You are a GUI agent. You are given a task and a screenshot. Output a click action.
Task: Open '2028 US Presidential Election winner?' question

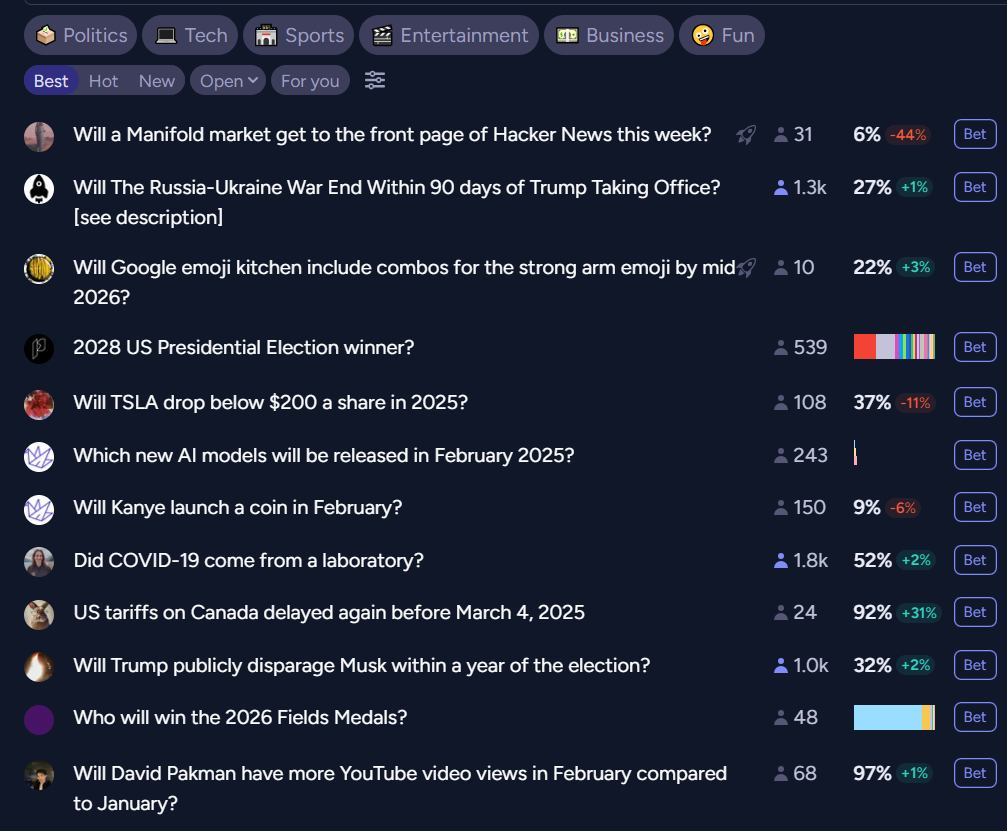243,347
